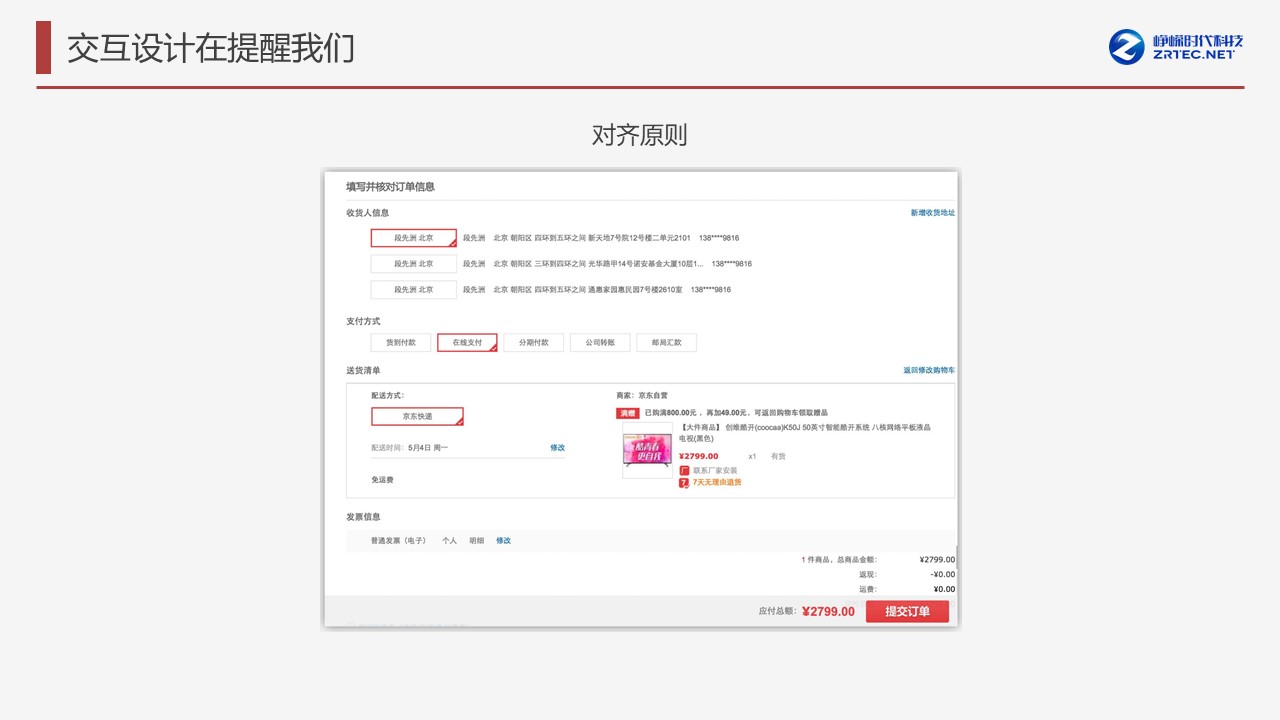Select 京东快递 delivery method
1280x720 pixels.
pyautogui.click(x=417, y=416)
